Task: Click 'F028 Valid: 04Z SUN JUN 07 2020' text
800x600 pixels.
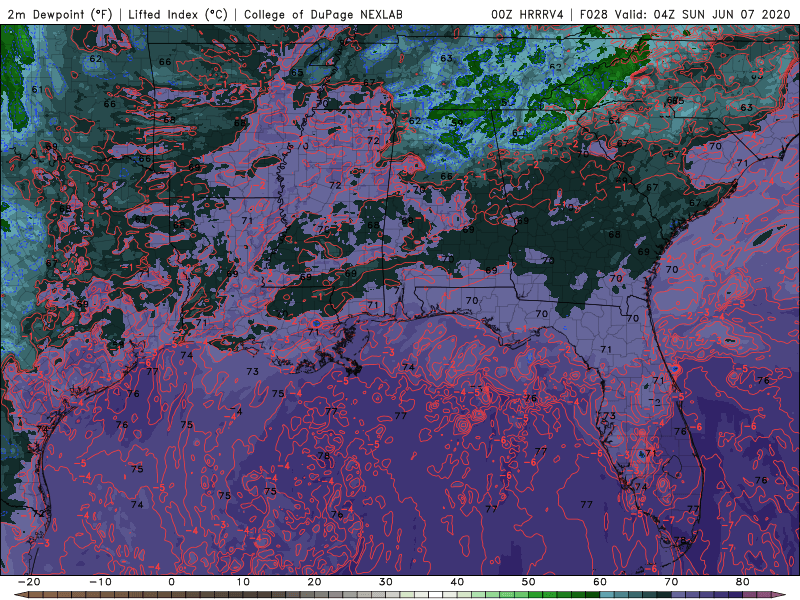Action: click(685, 14)
